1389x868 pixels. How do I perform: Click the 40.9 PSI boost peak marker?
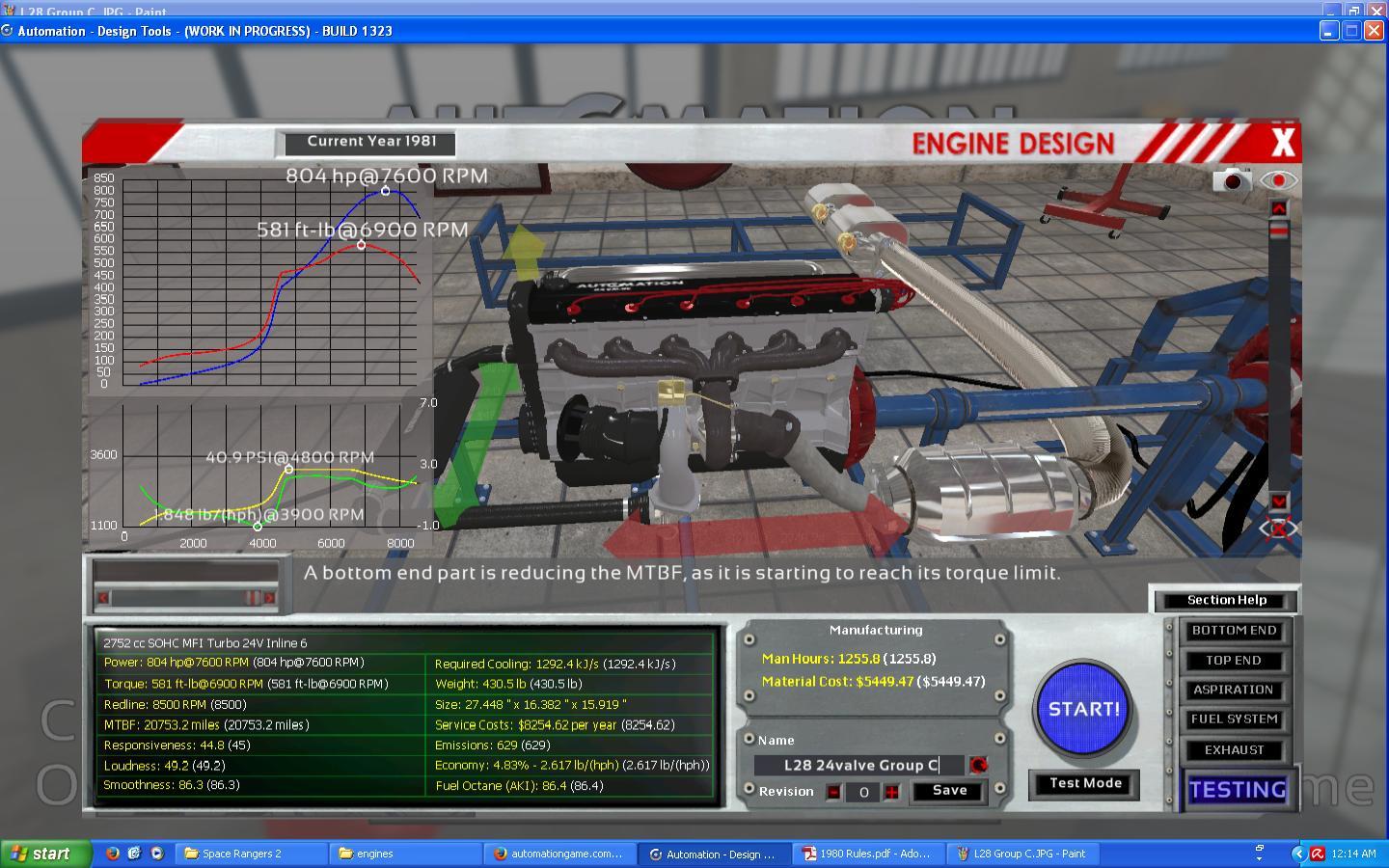[288, 470]
